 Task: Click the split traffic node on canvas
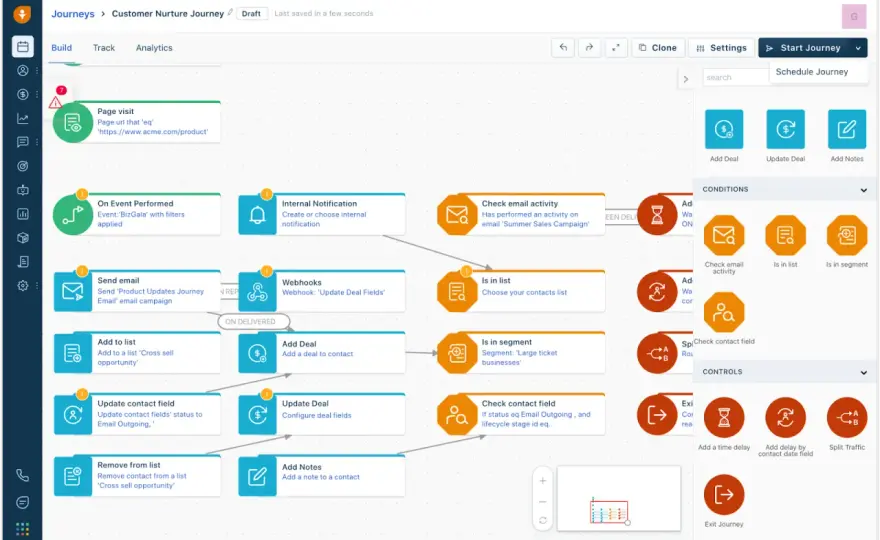(657, 353)
